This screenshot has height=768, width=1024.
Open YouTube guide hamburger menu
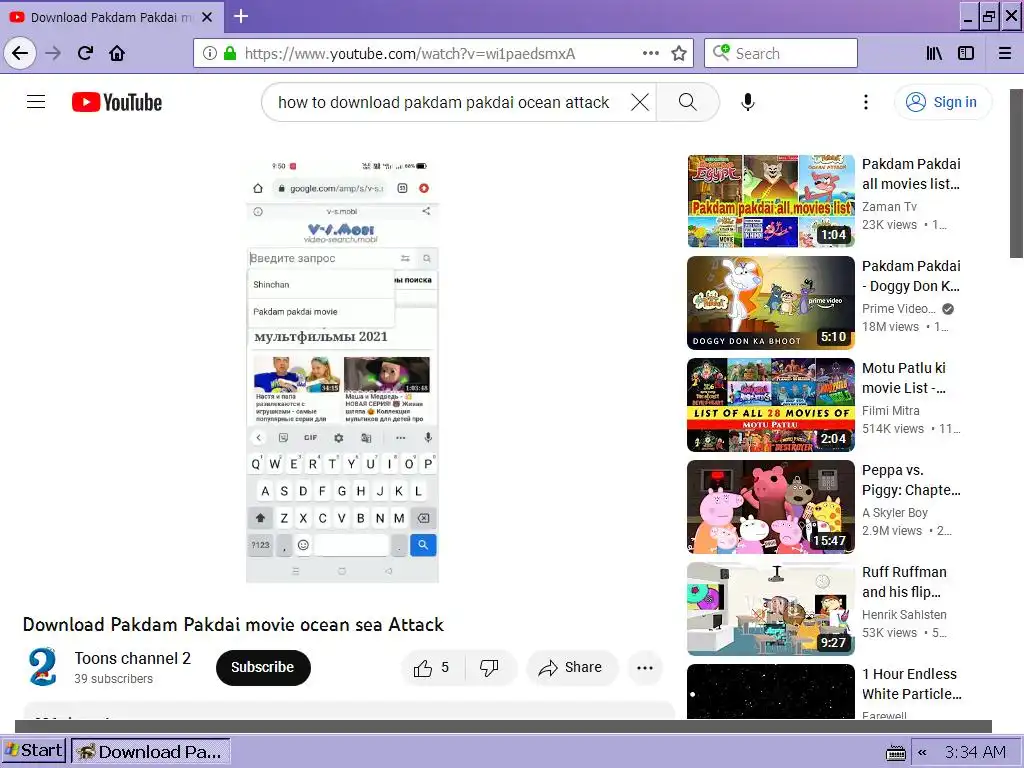click(x=36, y=102)
